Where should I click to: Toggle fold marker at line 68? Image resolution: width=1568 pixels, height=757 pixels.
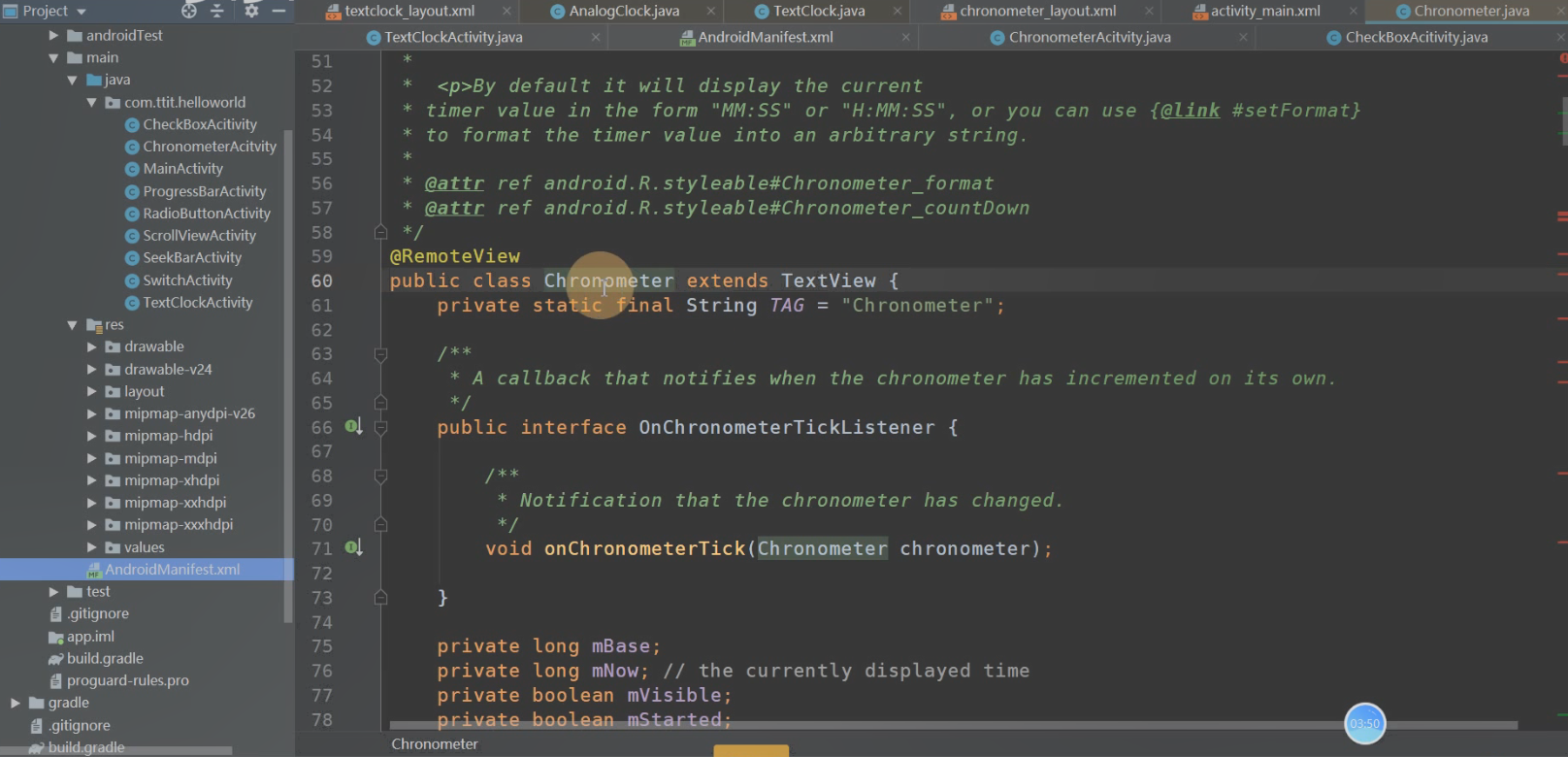381,476
